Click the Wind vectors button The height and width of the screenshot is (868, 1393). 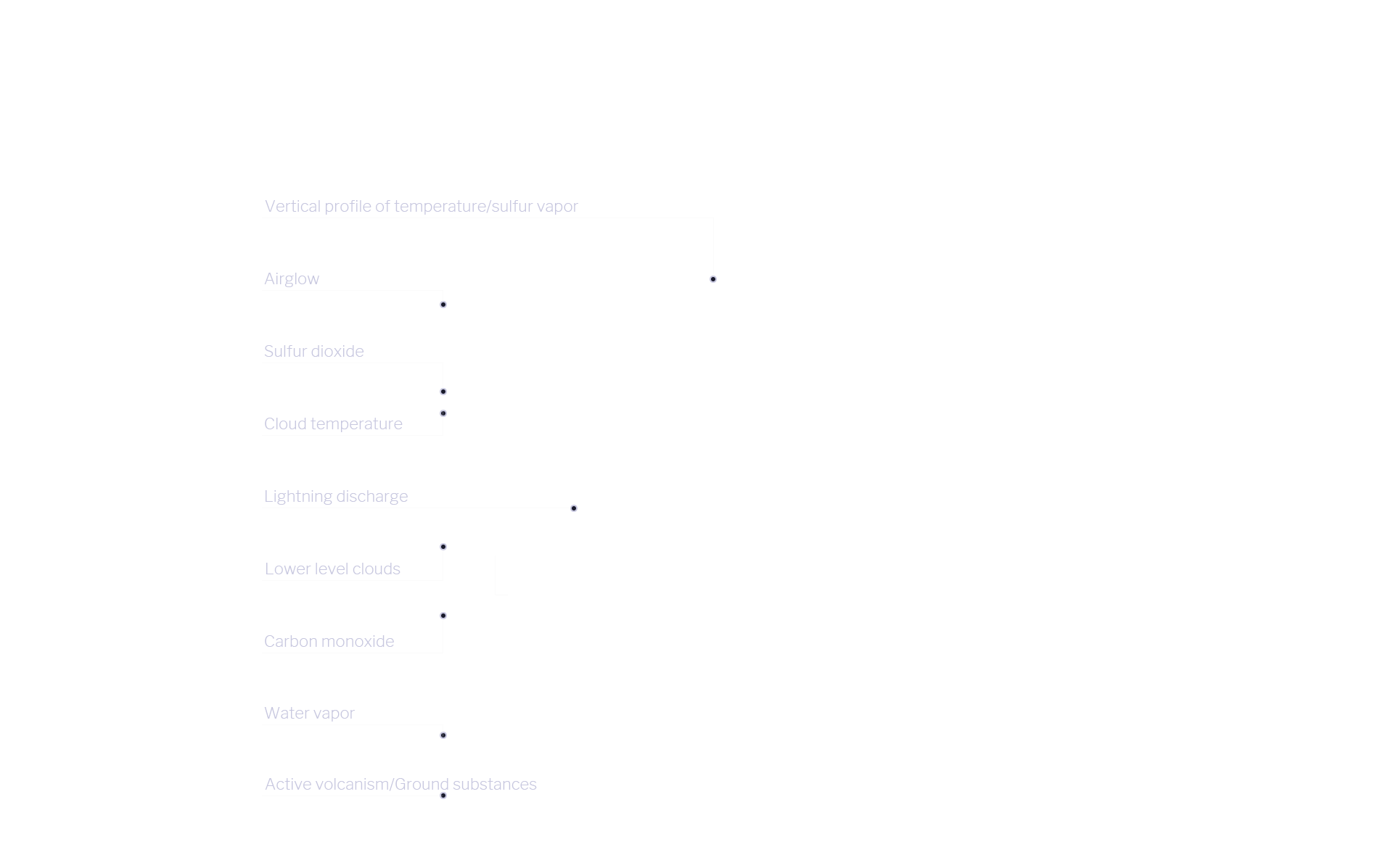point(554,596)
